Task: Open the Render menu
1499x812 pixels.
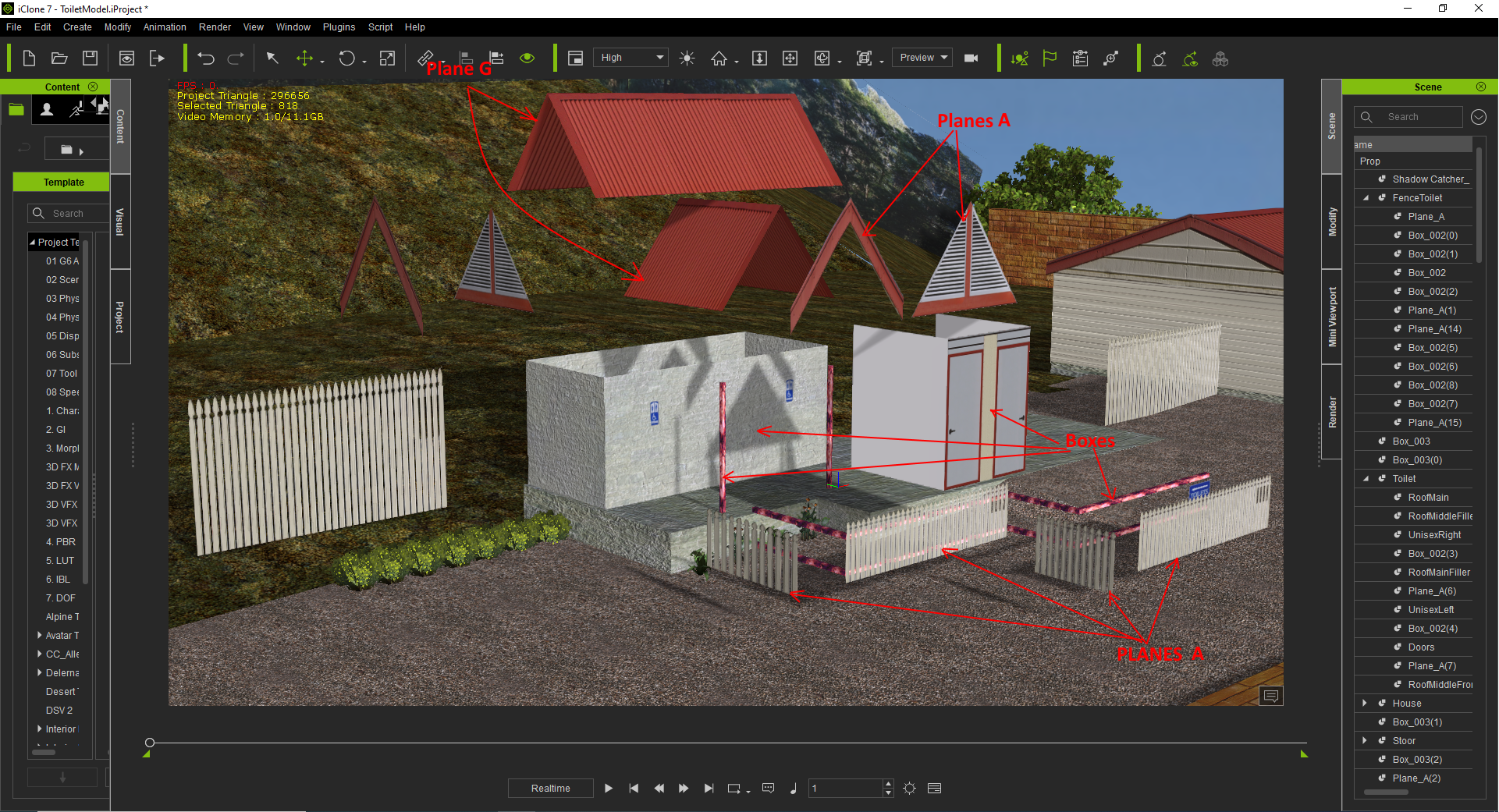Action: click(x=215, y=27)
